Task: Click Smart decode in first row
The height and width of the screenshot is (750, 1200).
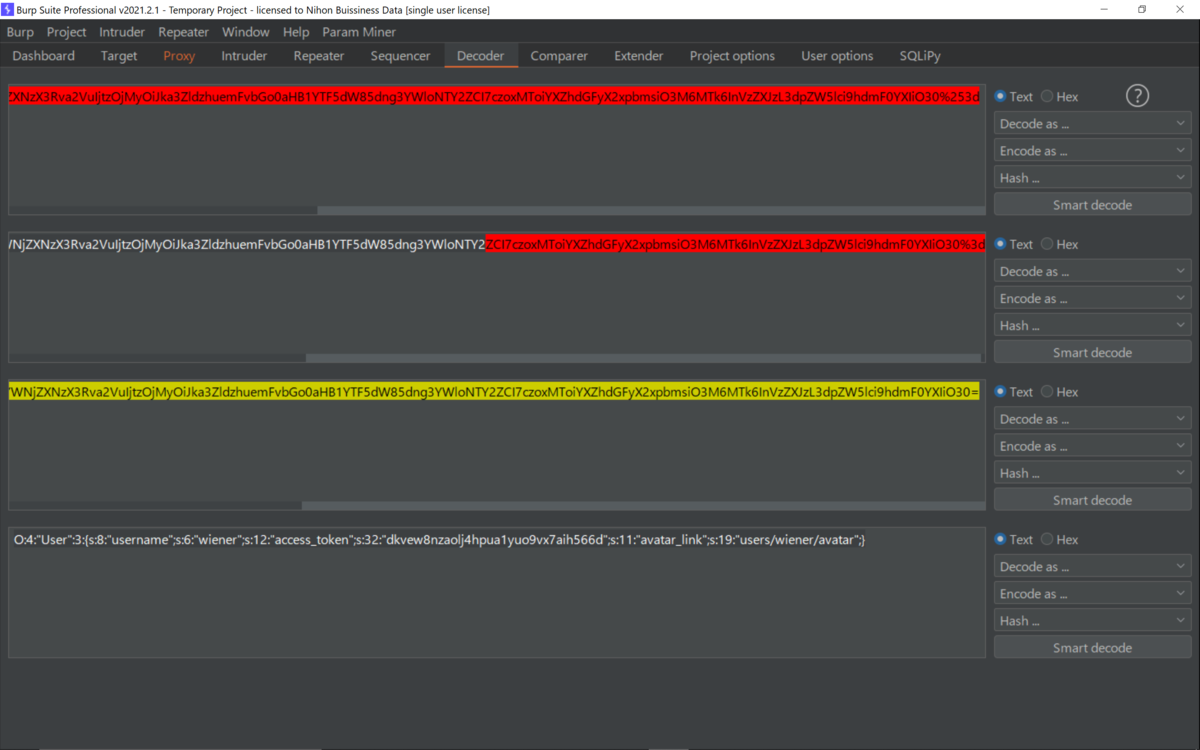Action: pyautogui.click(x=1092, y=205)
